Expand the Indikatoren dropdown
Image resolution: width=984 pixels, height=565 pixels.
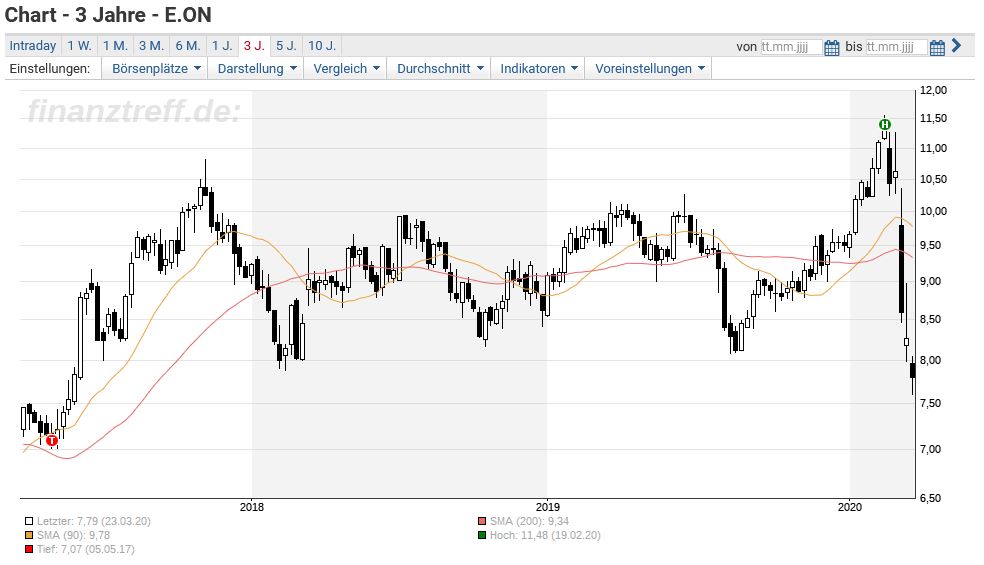[538, 68]
